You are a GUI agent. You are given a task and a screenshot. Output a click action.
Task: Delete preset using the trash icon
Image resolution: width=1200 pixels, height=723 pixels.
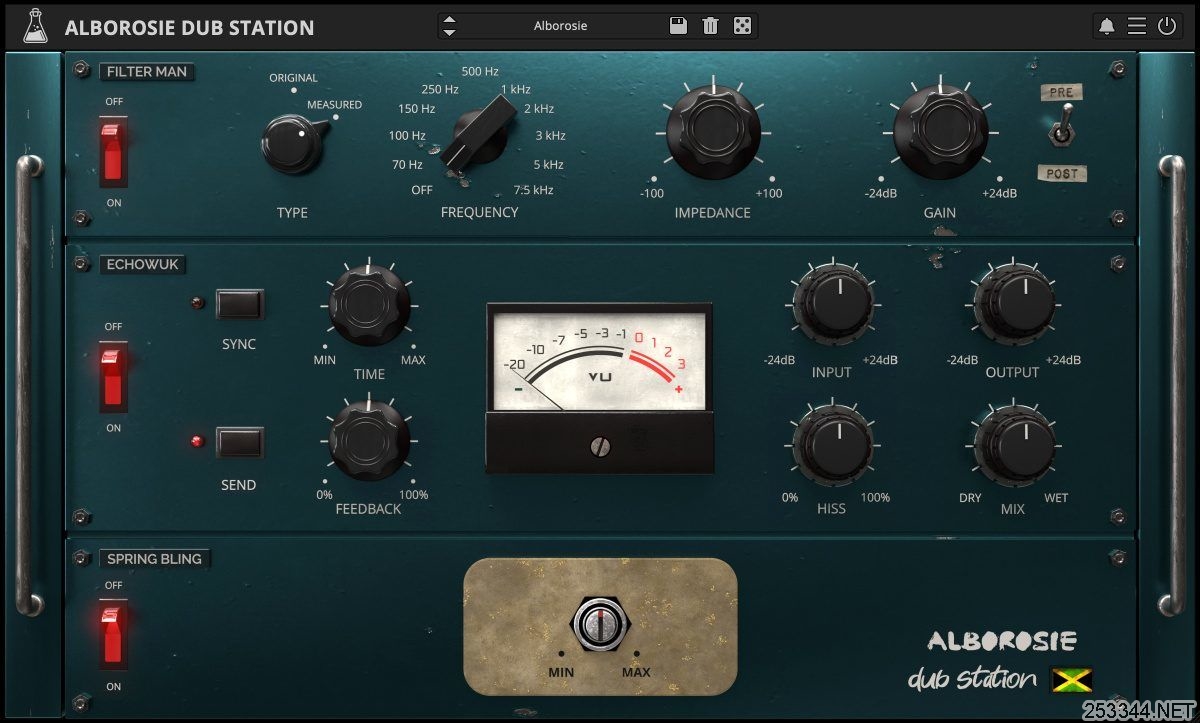pyautogui.click(x=710, y=26)
